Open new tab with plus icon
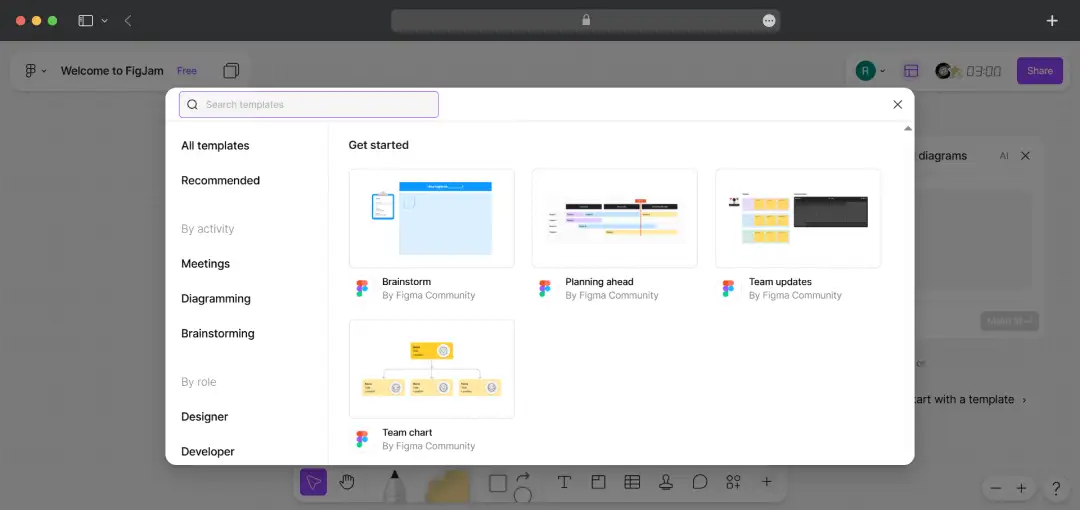This screenshot has width=1080, height=510. pyautogui.click(x=1052, y=21)
